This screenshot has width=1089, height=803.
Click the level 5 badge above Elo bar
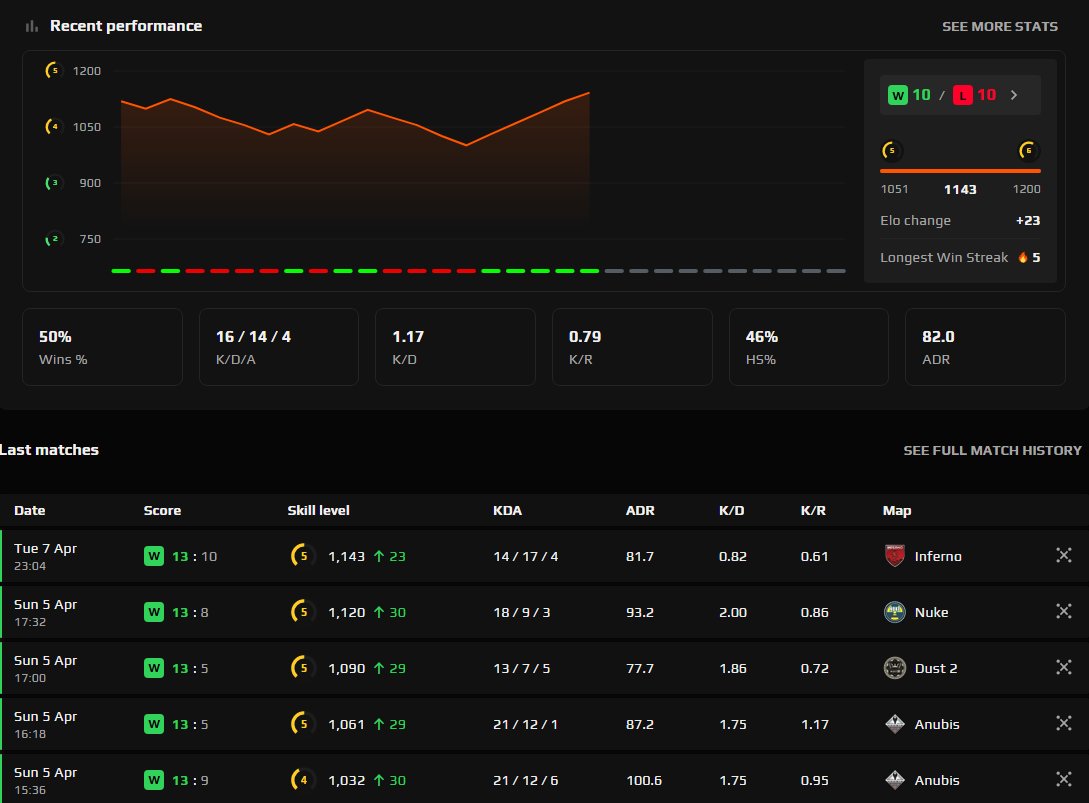(891, 150)
